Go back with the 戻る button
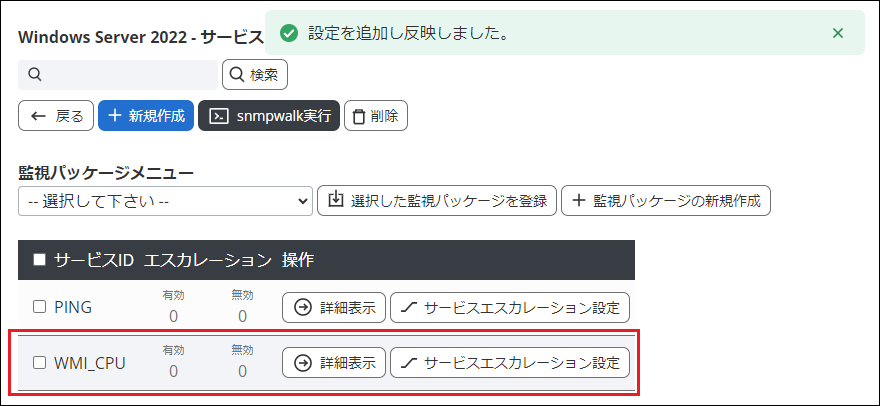The width and height of the screenshot is (880, 406). (56, 116)
